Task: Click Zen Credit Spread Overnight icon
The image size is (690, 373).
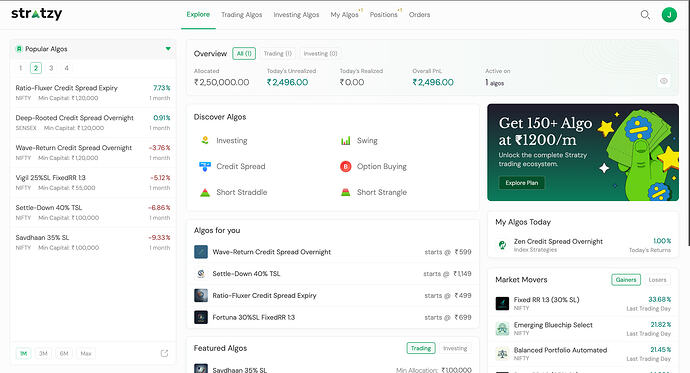Action: 502,245
